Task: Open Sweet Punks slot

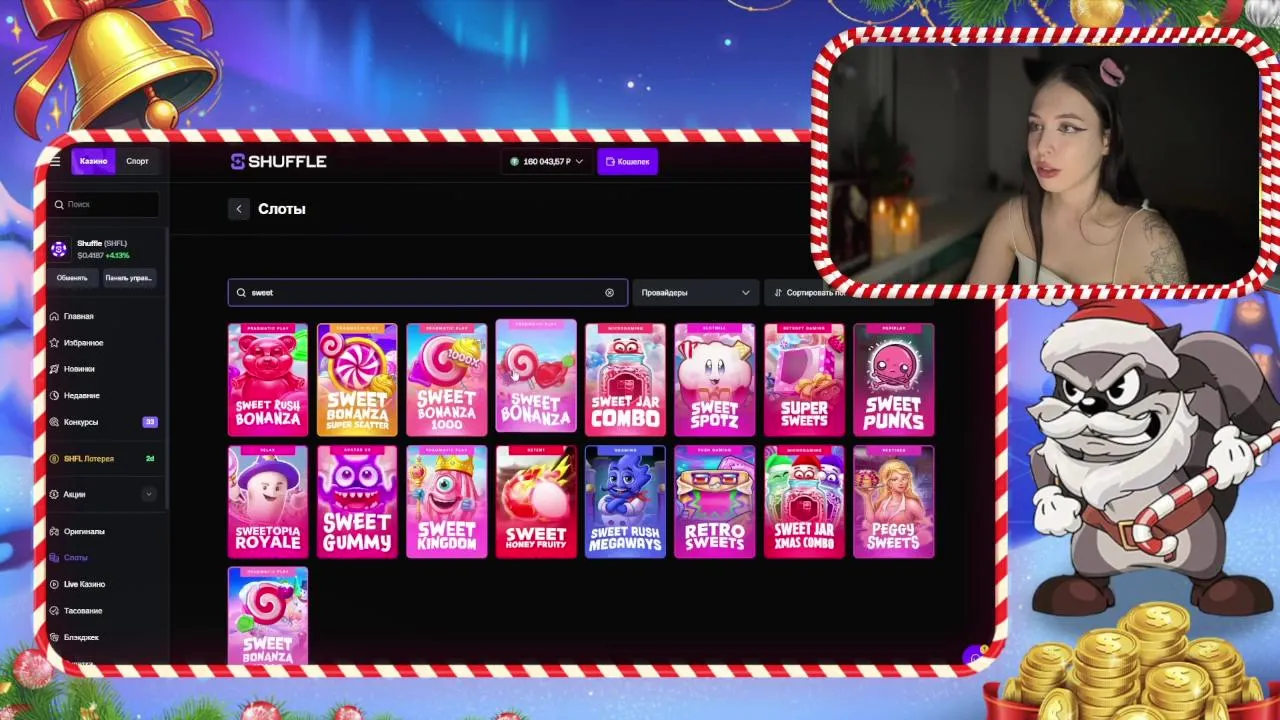Action: coord(893,379)
